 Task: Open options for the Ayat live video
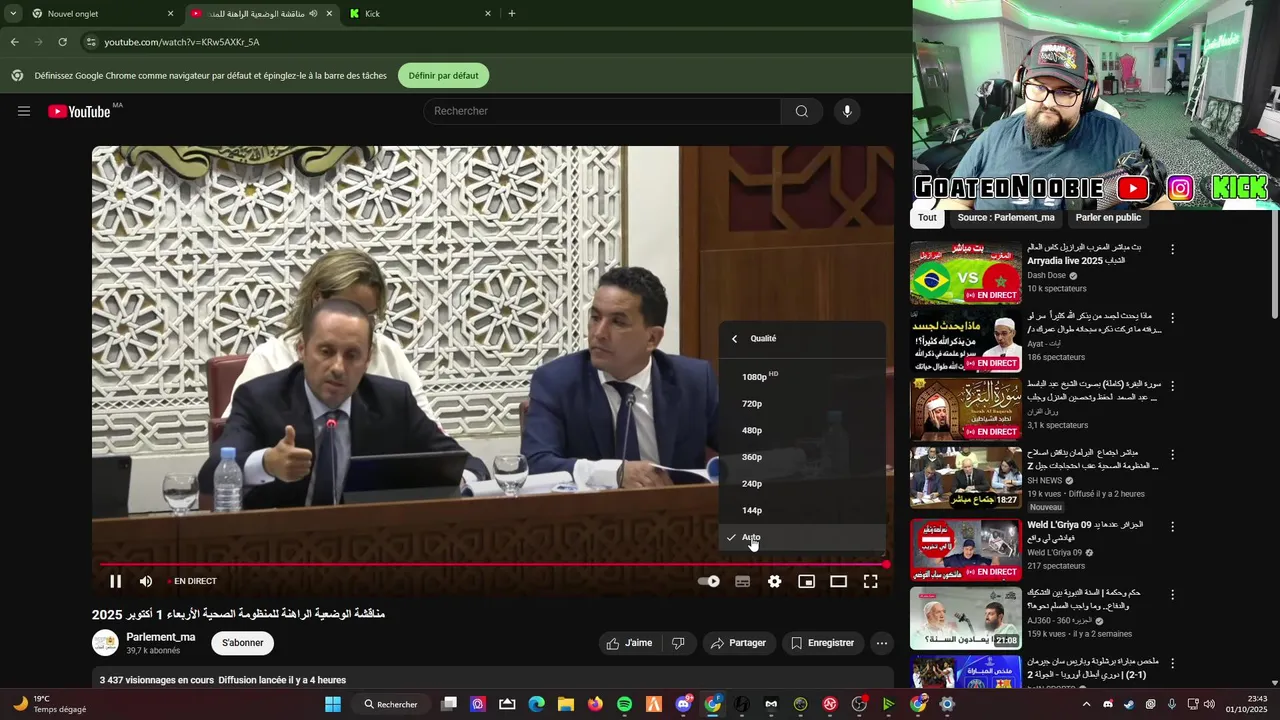1172,318
